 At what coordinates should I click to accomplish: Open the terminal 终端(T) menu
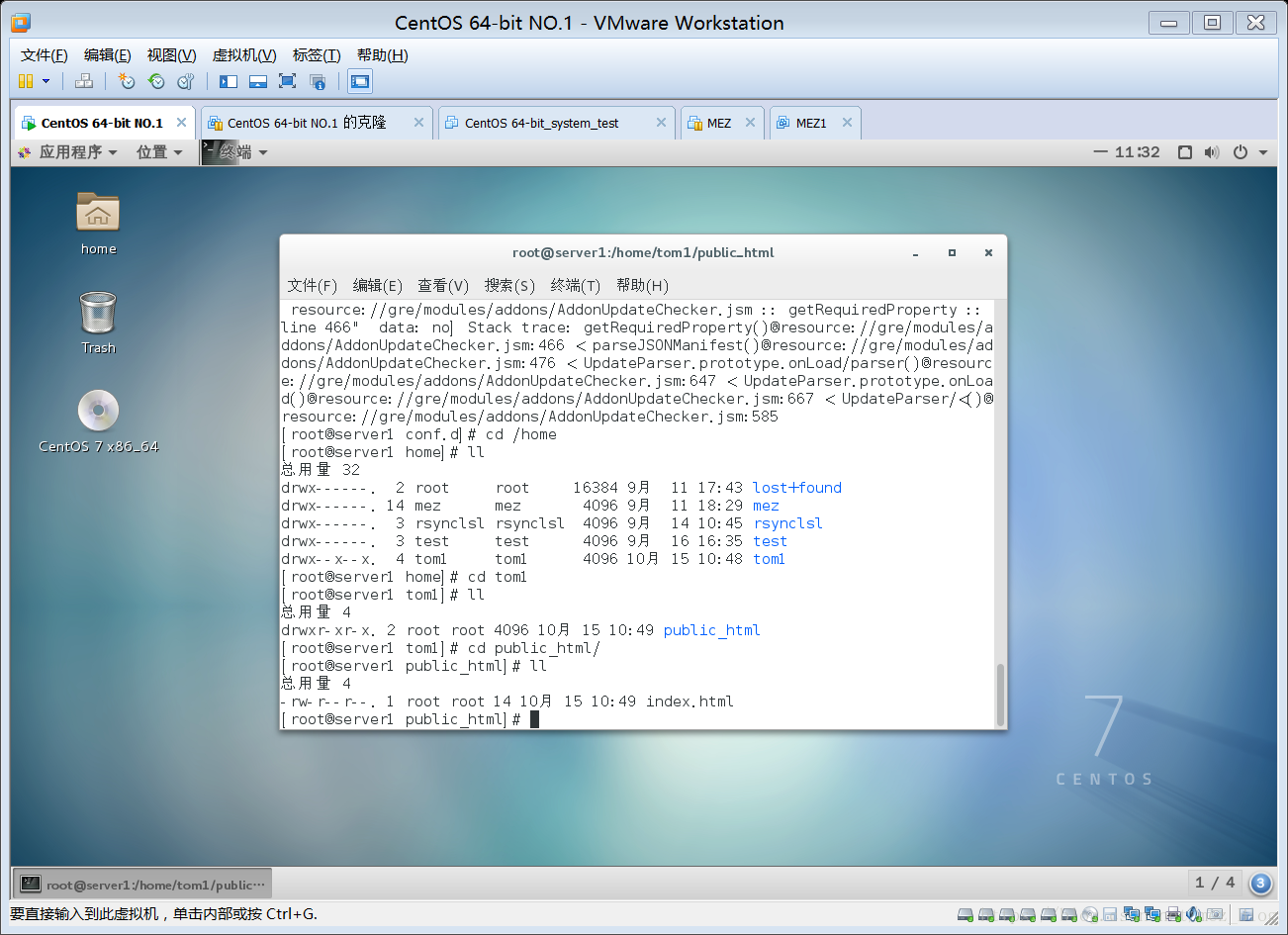(576, 286)
